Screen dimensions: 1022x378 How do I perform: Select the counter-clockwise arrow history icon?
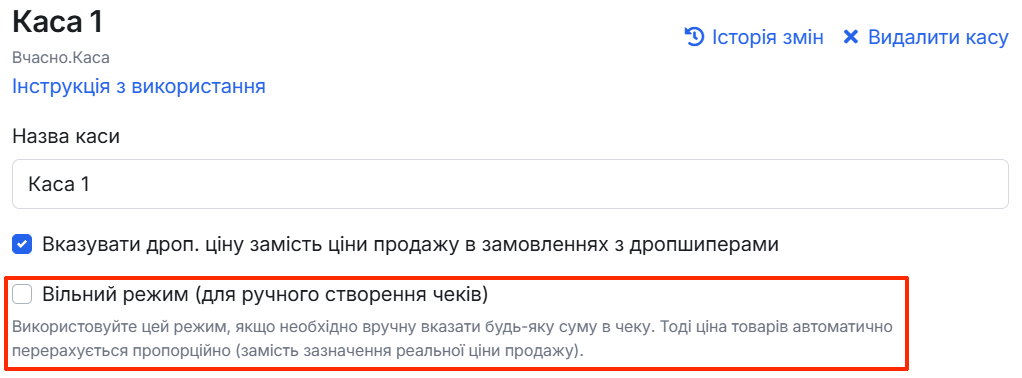coord(694,36)
